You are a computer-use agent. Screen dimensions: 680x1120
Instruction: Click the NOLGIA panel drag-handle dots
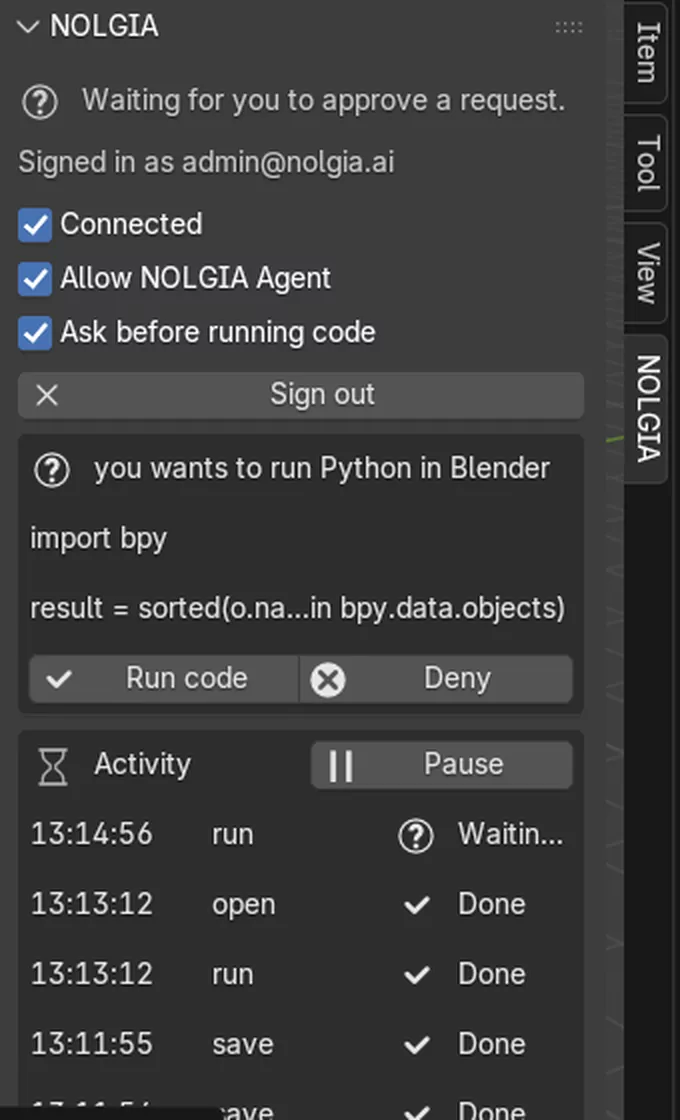click(569, 27)
